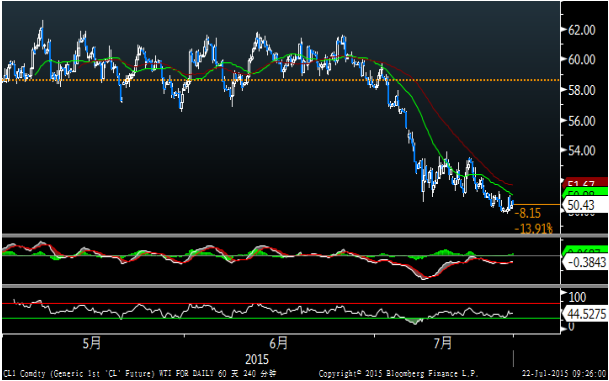Viewport: 609px width, 381px height.
Task: Click the -0.3843 MACD value label
Action: tap(585, 262)
